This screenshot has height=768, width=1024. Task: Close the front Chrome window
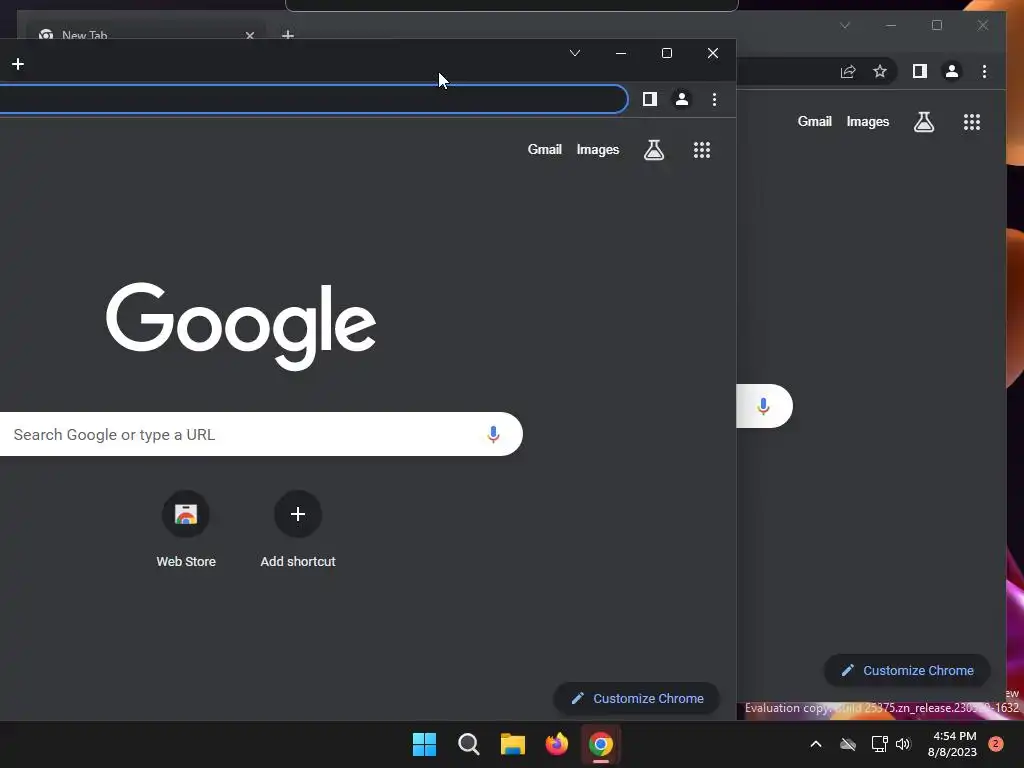pyautogui.click(x=713, y=53)
